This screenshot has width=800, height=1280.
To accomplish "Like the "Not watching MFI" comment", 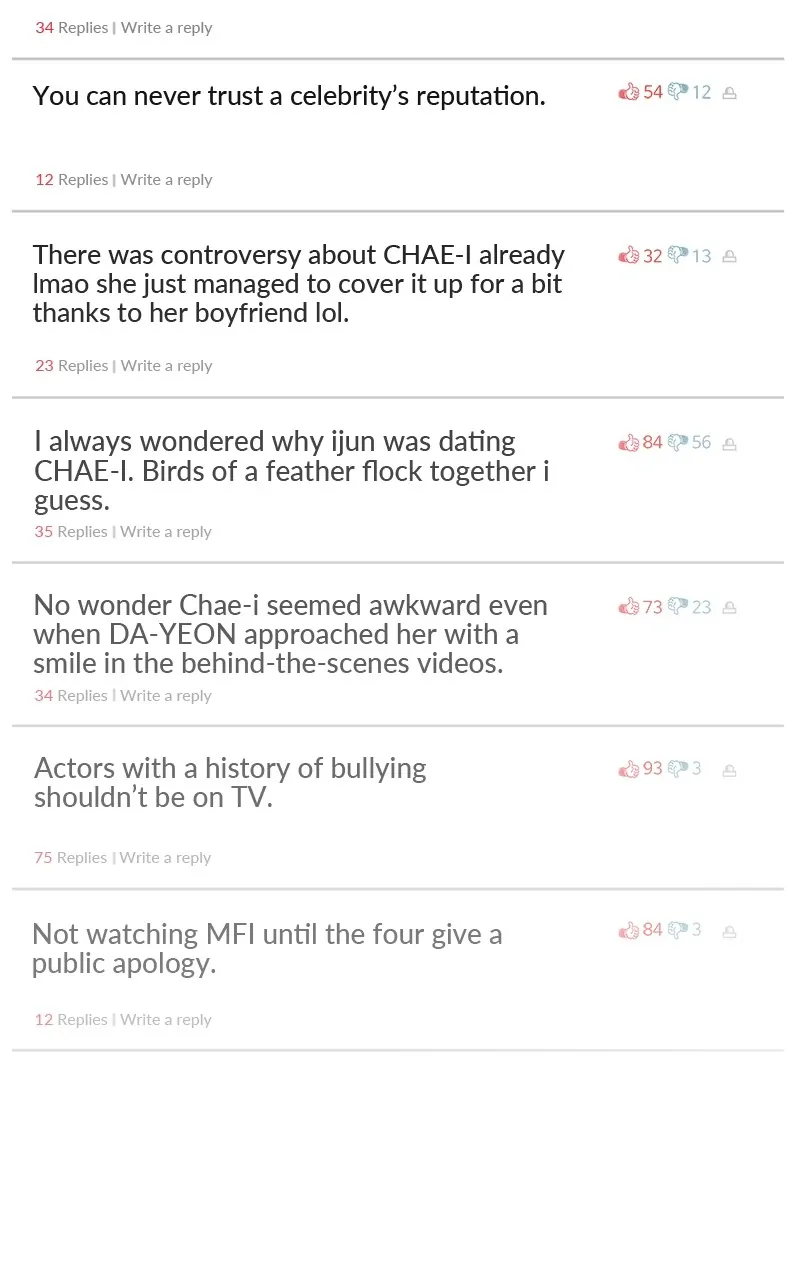I will [x=629, y=930].
